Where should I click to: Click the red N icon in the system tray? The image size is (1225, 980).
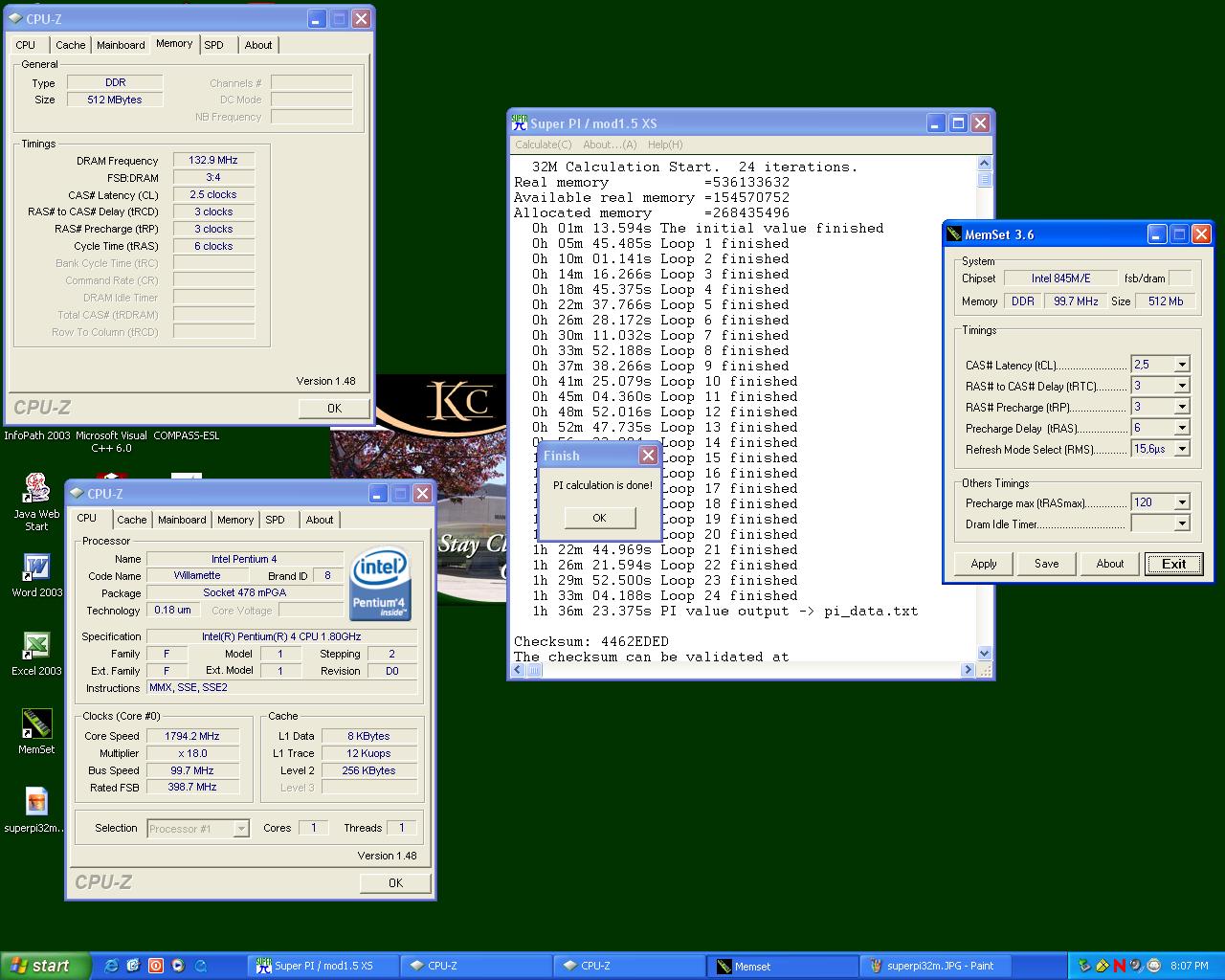click(x=1119, y=966)
